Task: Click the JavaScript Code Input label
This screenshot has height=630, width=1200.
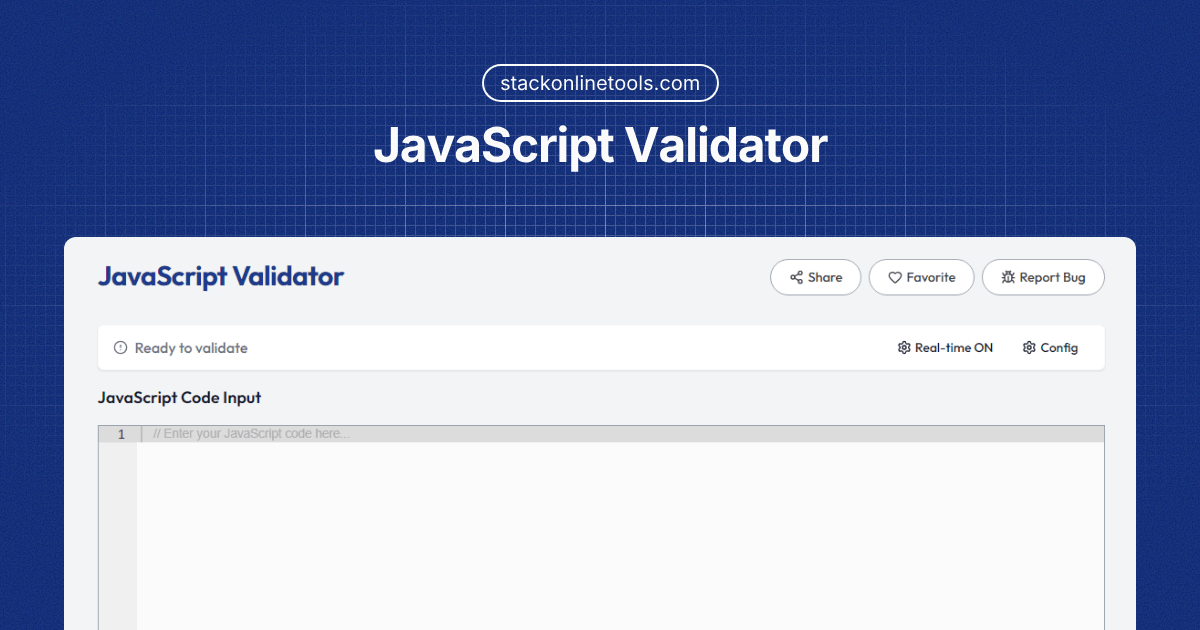Action: coord(179,398)
